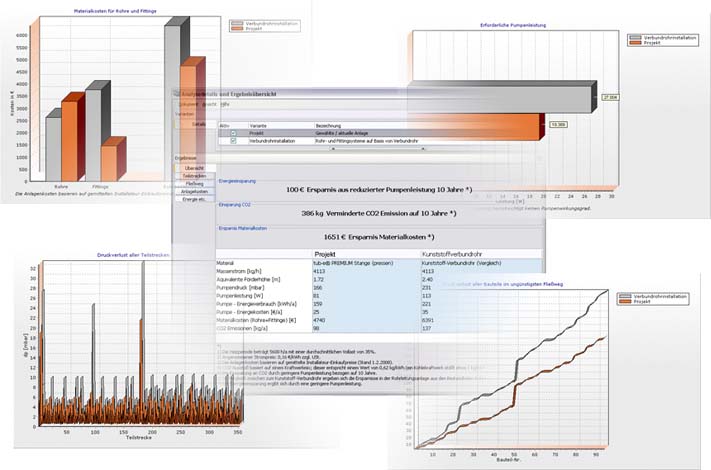Switch to the Teilstrecken results tab
Screen dimensions: 711x470
(194, 175)
